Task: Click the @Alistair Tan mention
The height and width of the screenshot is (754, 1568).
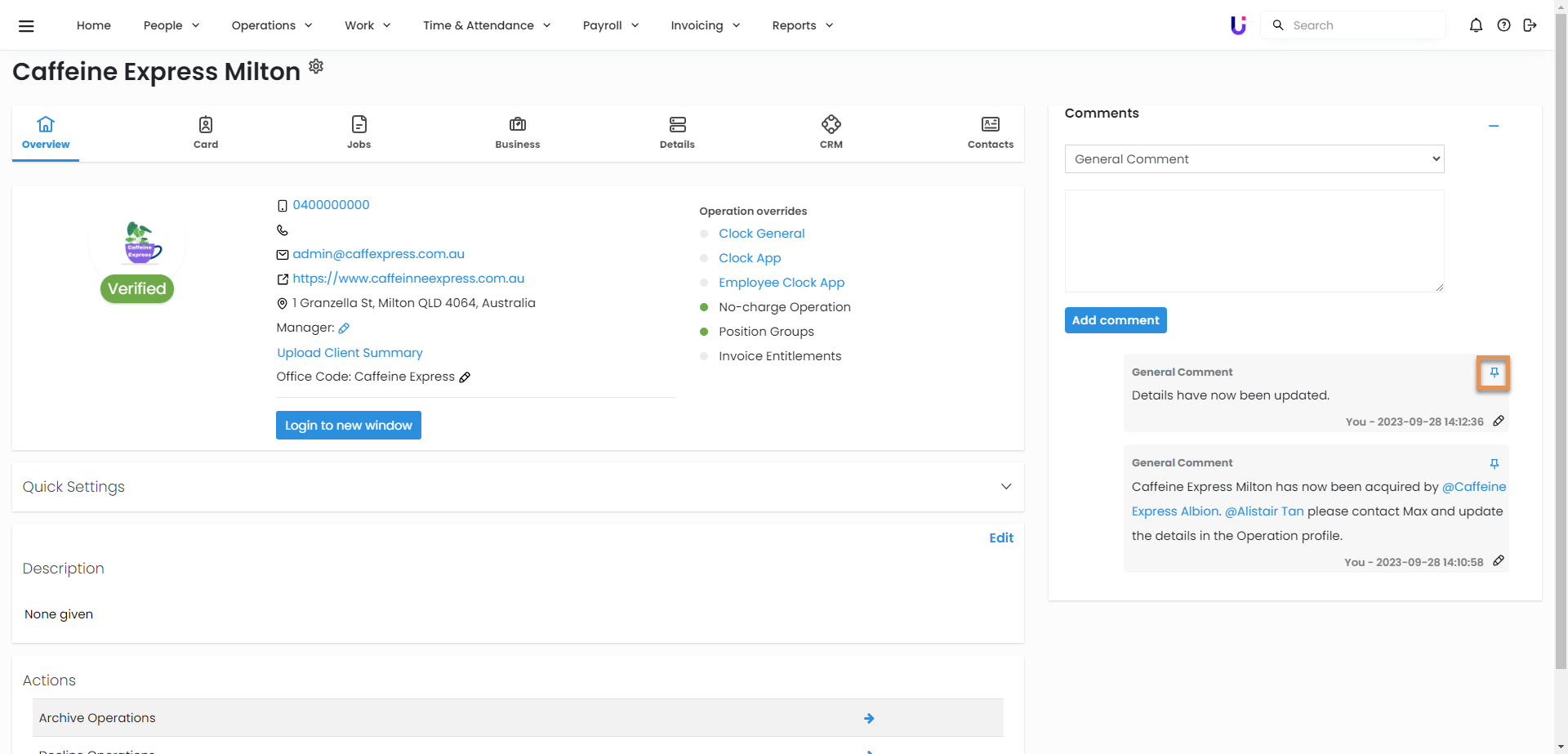Action: tap(1264, 511)
